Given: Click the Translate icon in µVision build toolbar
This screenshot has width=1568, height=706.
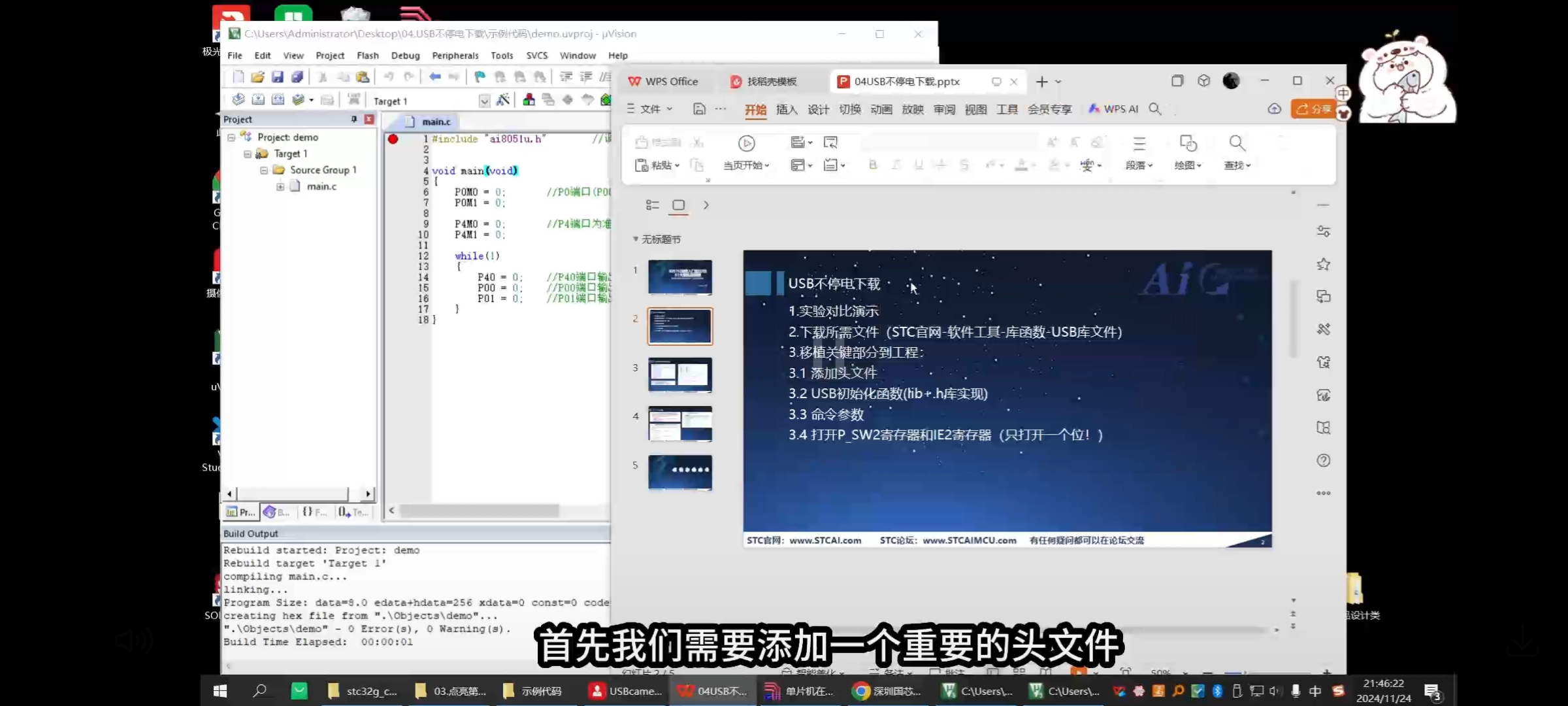Looking at the screenshot, I should click(238, 99).
